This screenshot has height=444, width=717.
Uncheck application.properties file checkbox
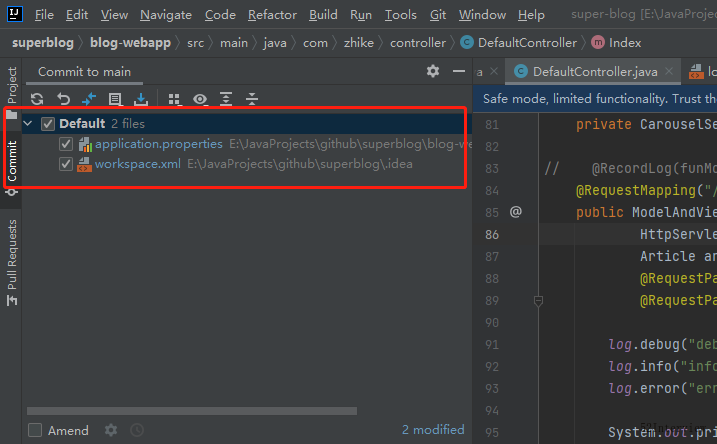[66, 144]
